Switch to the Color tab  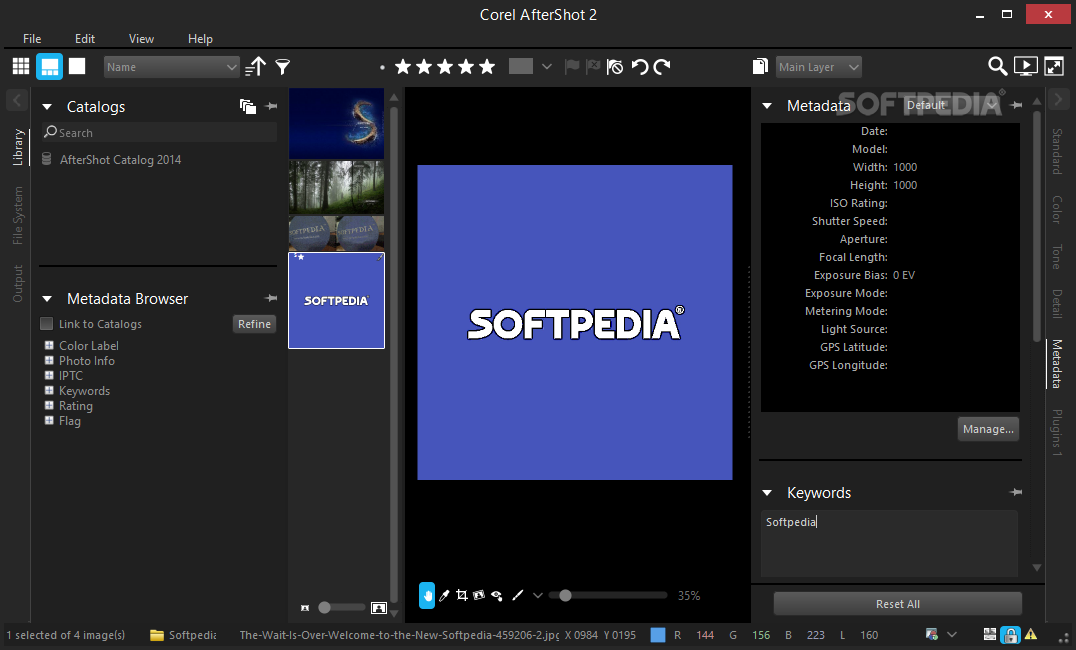point(1057,209)
